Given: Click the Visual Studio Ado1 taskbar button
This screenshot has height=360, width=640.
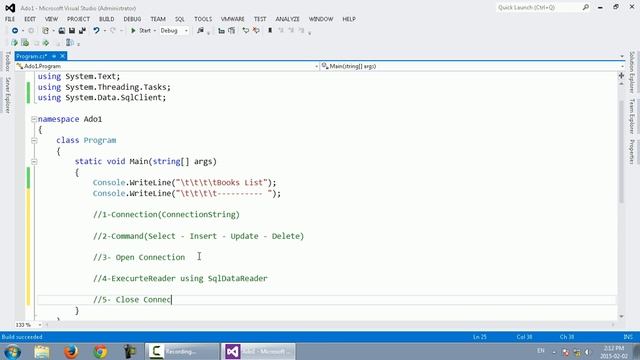Looking at the screenshot, I should pyautogui.click(x=258, y=351).
